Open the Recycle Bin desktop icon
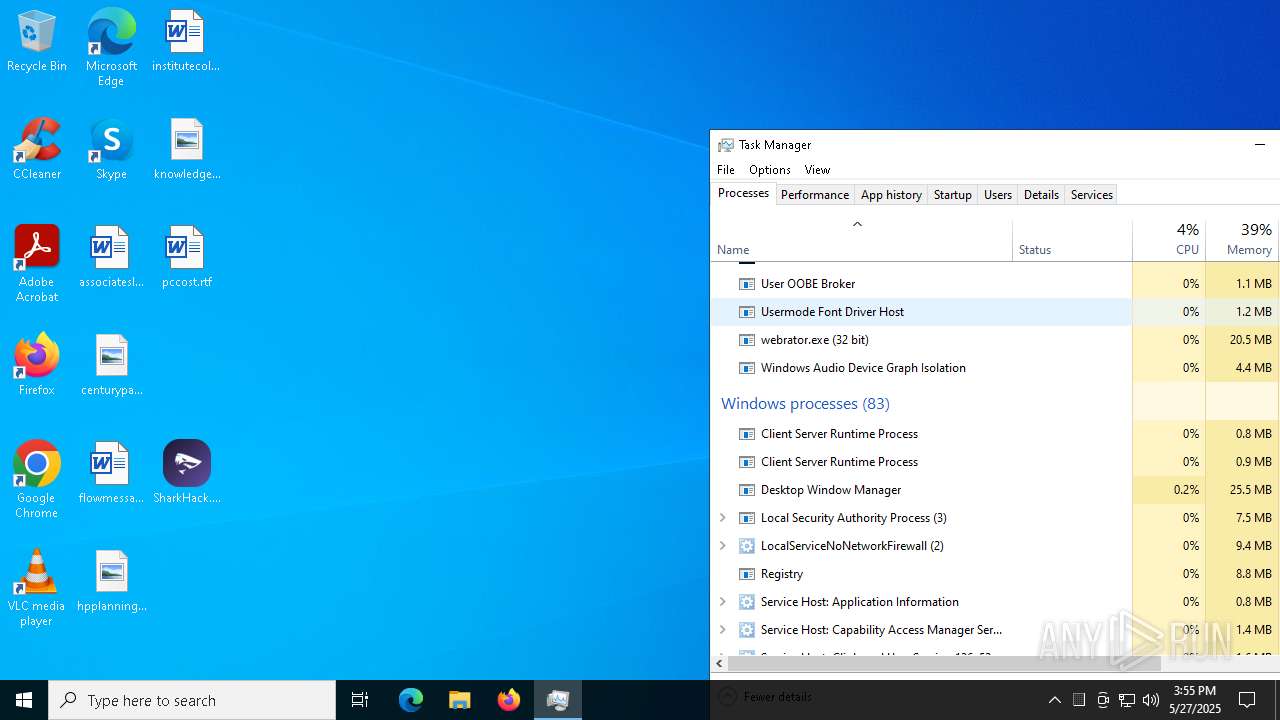 [x=37, y=42]
